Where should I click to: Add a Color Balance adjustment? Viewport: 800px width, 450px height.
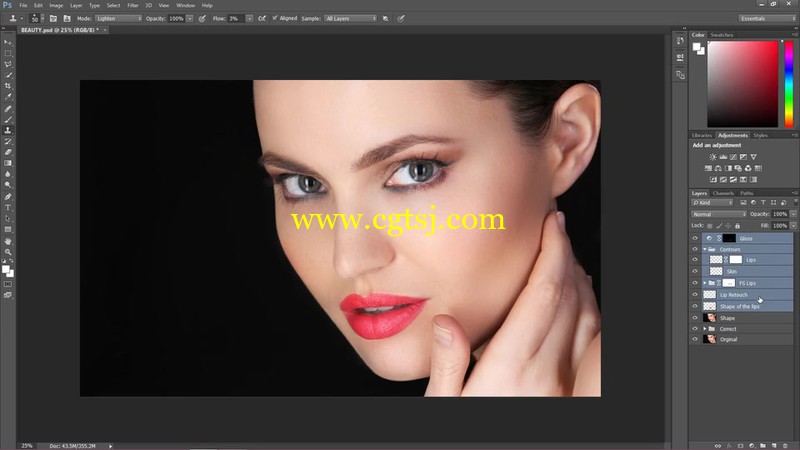point(718,168)
